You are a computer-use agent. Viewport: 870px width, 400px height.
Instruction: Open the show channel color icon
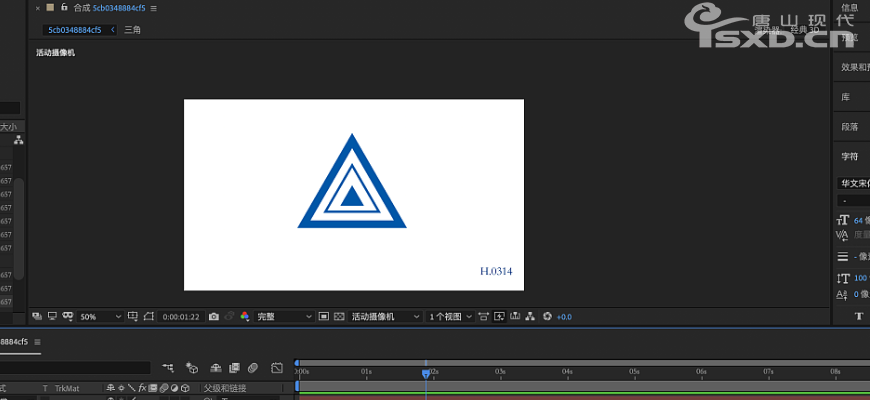coord(245,316)
